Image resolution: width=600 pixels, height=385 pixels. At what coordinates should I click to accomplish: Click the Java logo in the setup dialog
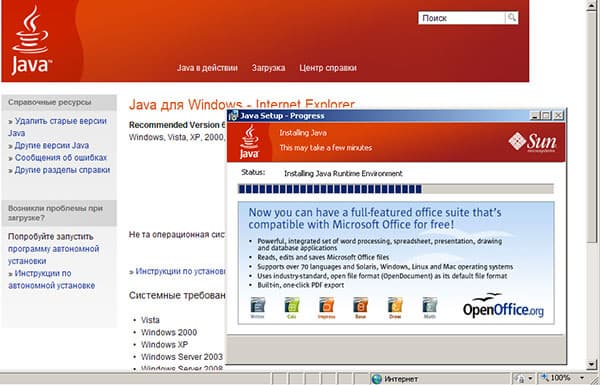tap(249, 142)
